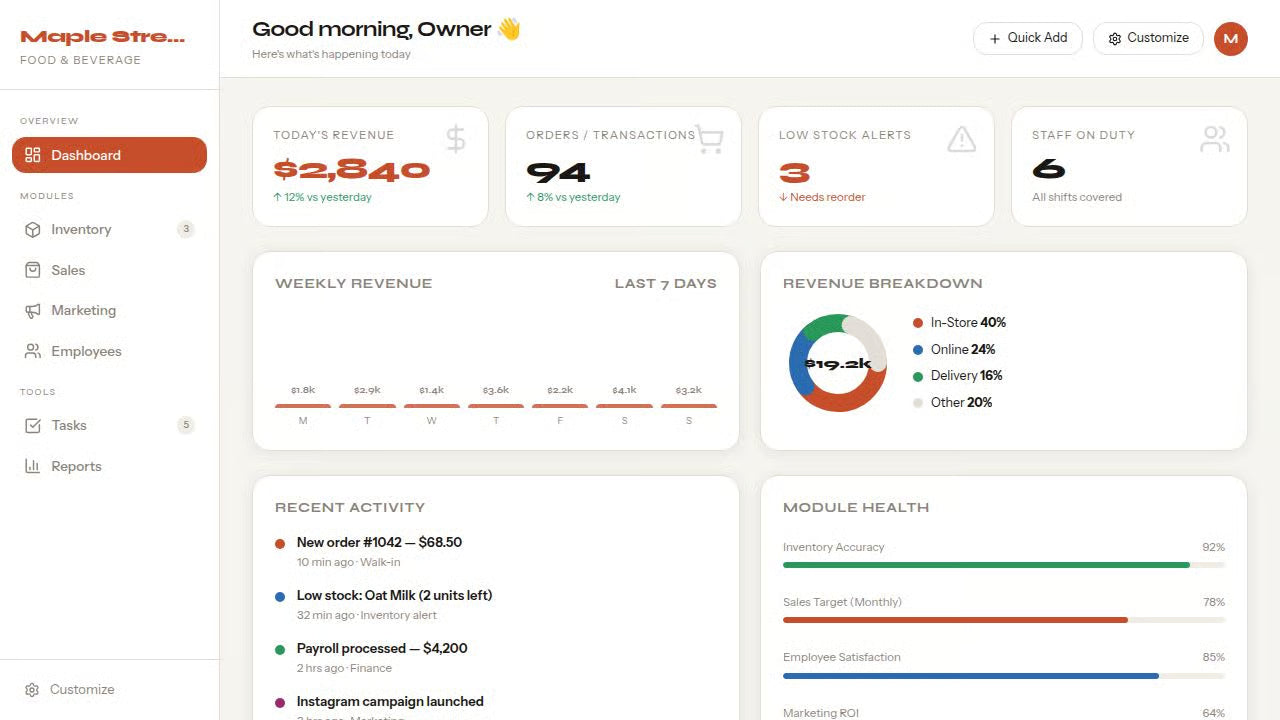Select the Sales receipt icon in sidebar
Screen dimensions: 1280x720
31,270
